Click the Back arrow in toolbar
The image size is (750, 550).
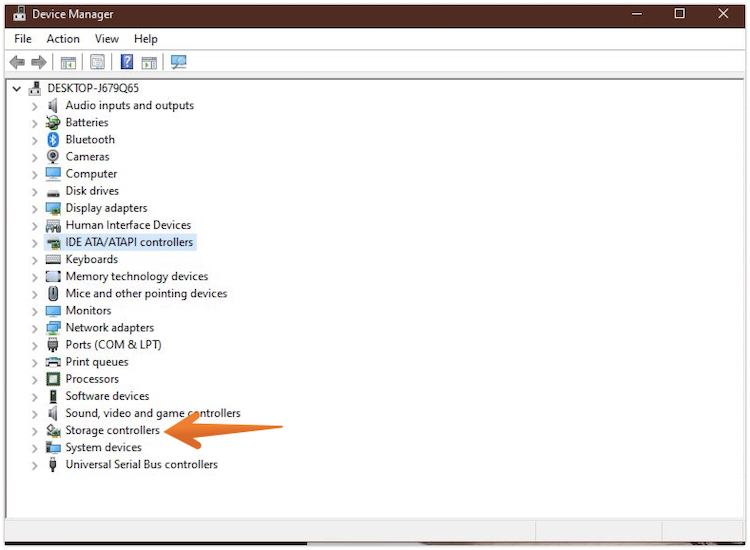click(x=17, y=62)
